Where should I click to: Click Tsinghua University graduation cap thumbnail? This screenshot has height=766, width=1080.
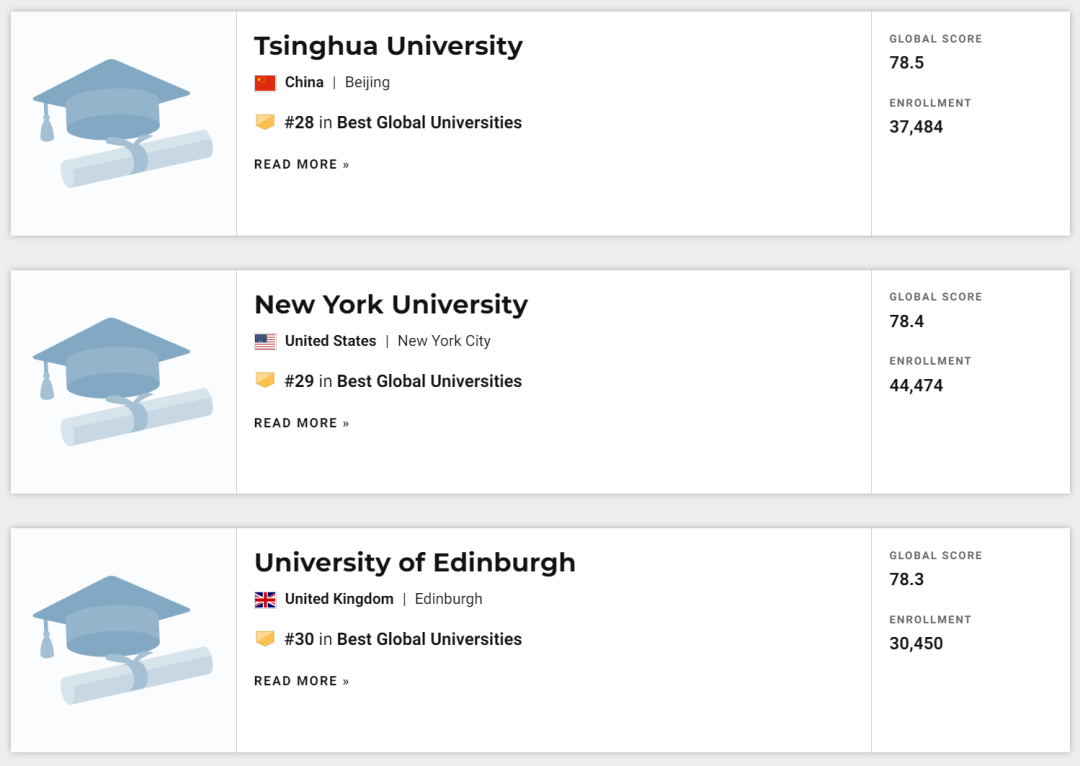click(123, 123)
